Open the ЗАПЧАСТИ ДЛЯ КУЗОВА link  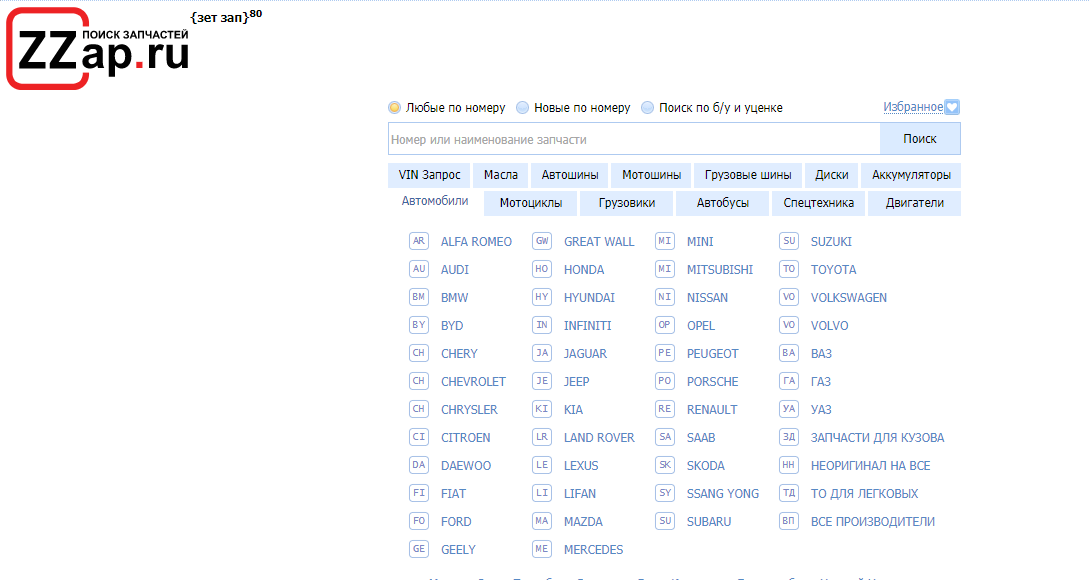tap(877, 438)
